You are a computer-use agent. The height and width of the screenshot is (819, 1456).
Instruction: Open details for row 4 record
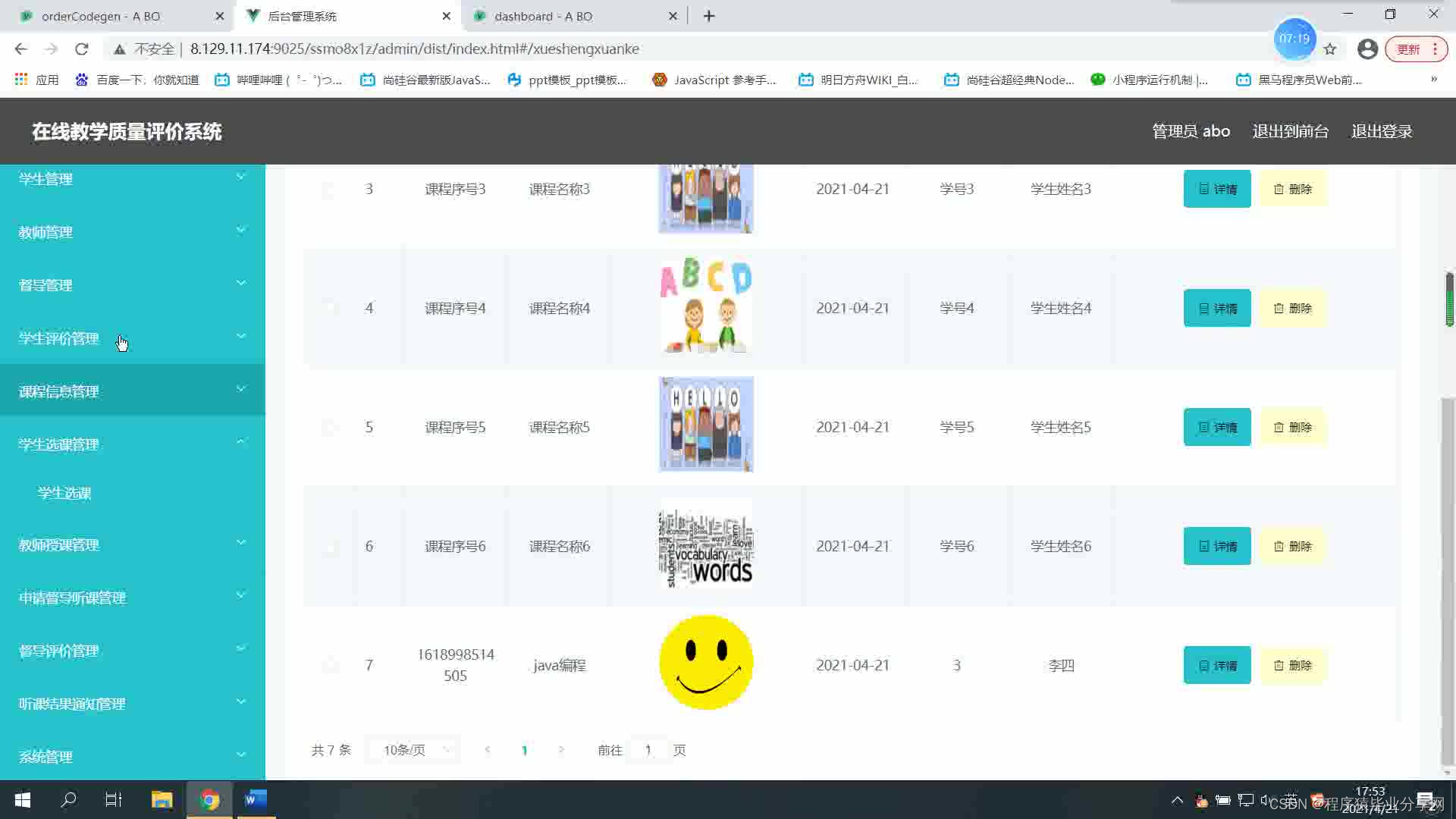tap(1216, 308)
